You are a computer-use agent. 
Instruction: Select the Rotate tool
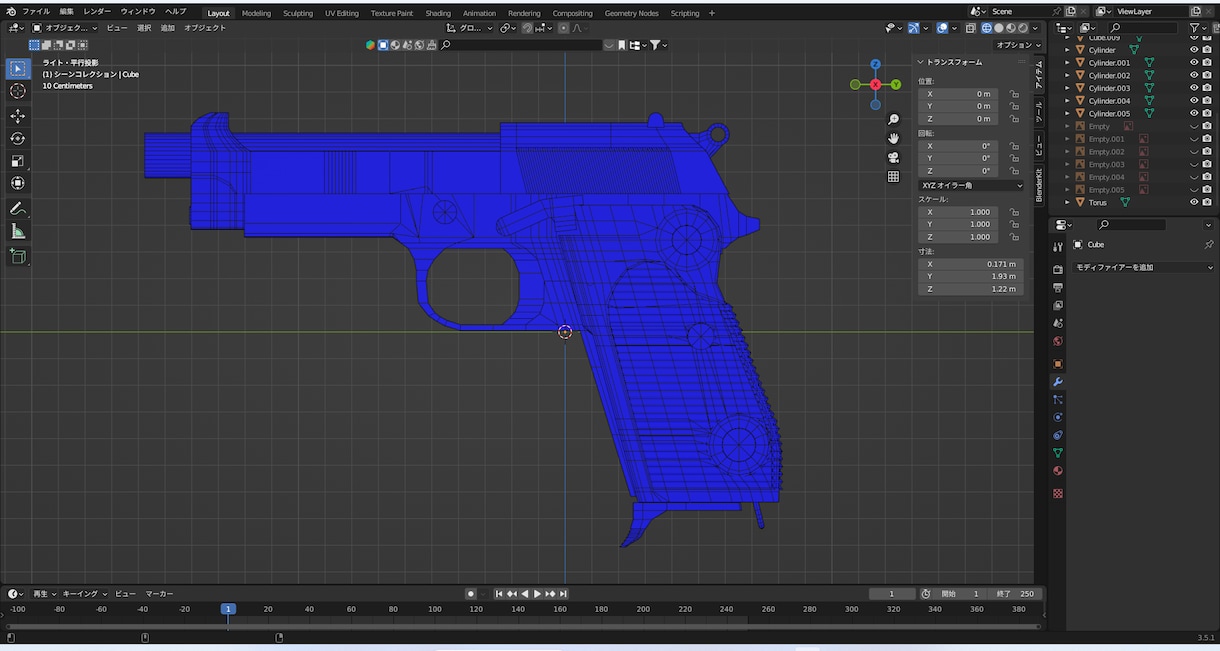pyautogui.click(x=18, y=138)
